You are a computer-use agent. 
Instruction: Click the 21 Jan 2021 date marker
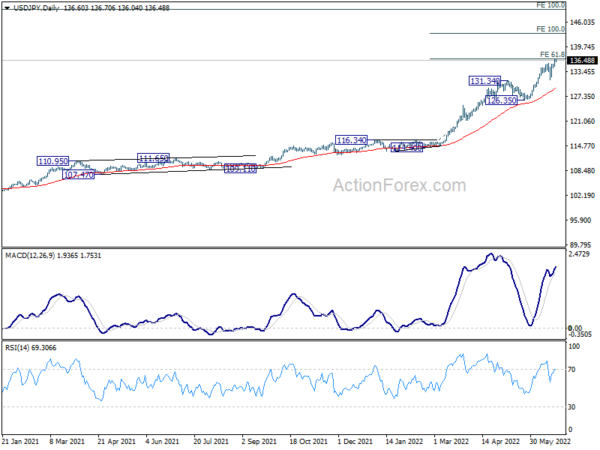(x=20, y=441)
